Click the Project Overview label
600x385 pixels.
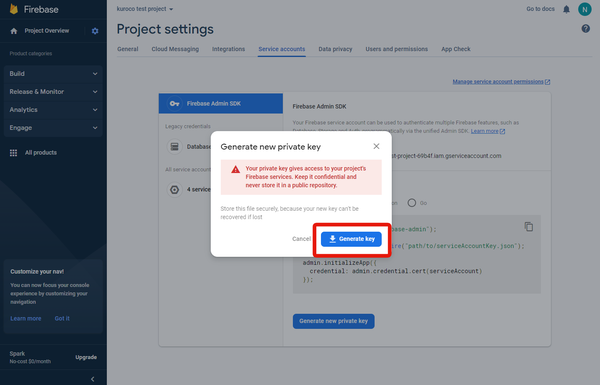coord(47,31)
